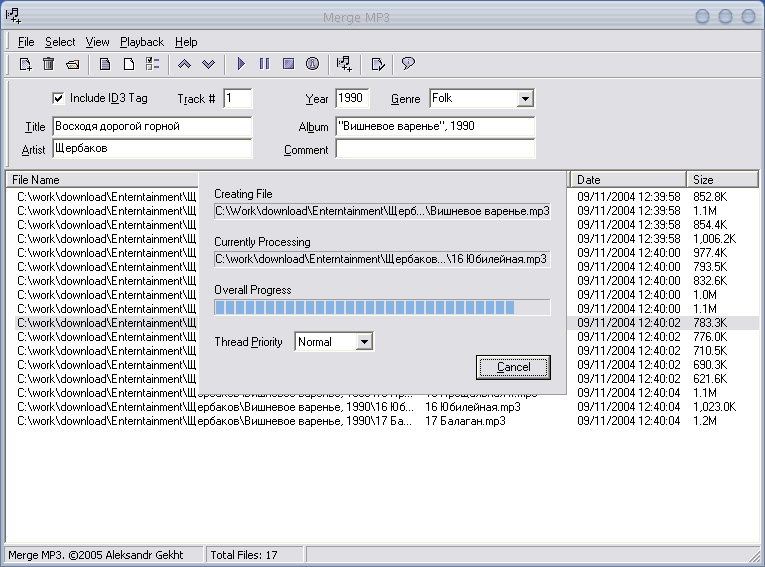Expand the Genre dropdown showing Folk
The image size is (765, 567).
pos(525,99)
